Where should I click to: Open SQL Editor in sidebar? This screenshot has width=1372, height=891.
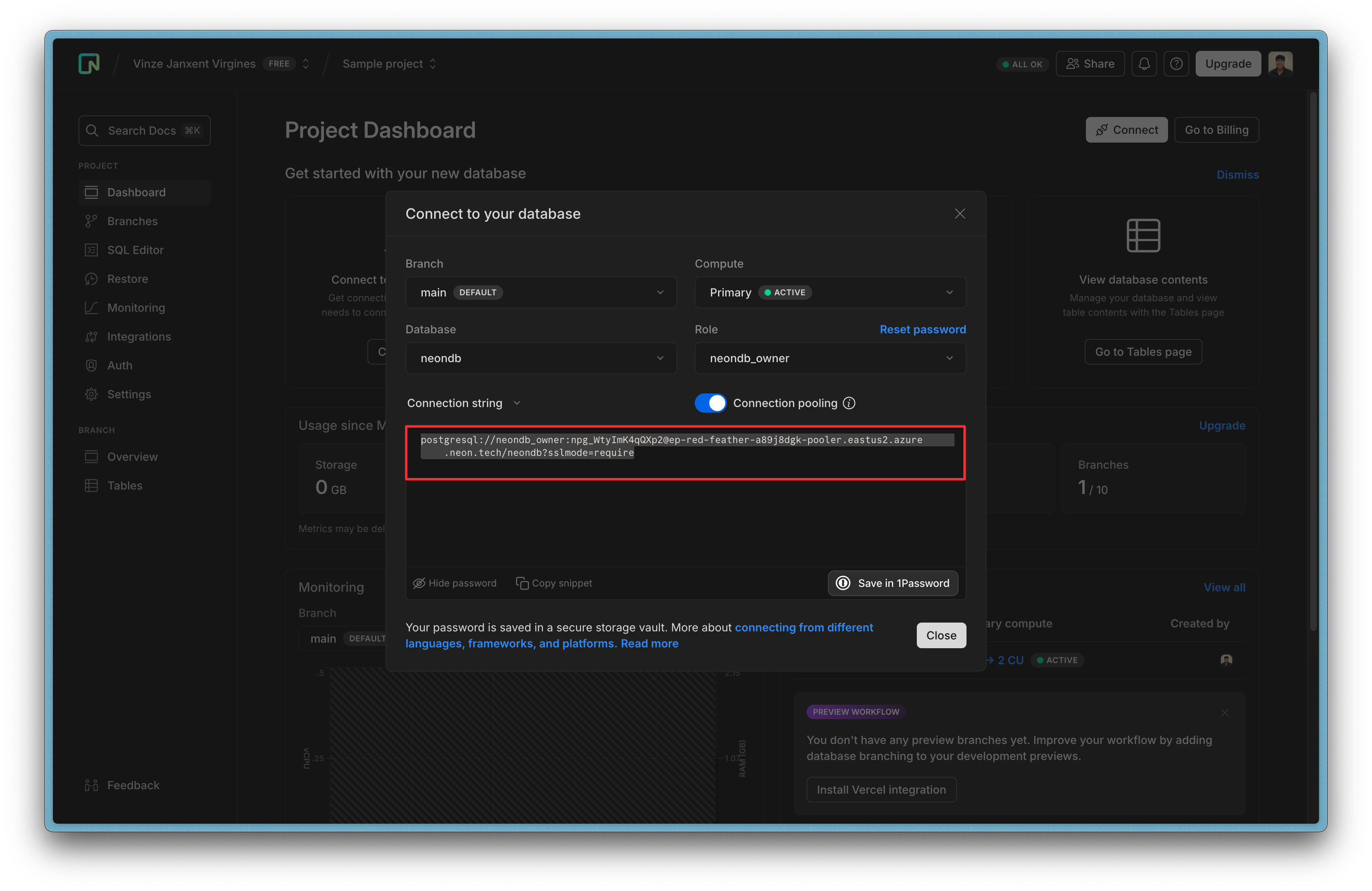coord(135,250)
